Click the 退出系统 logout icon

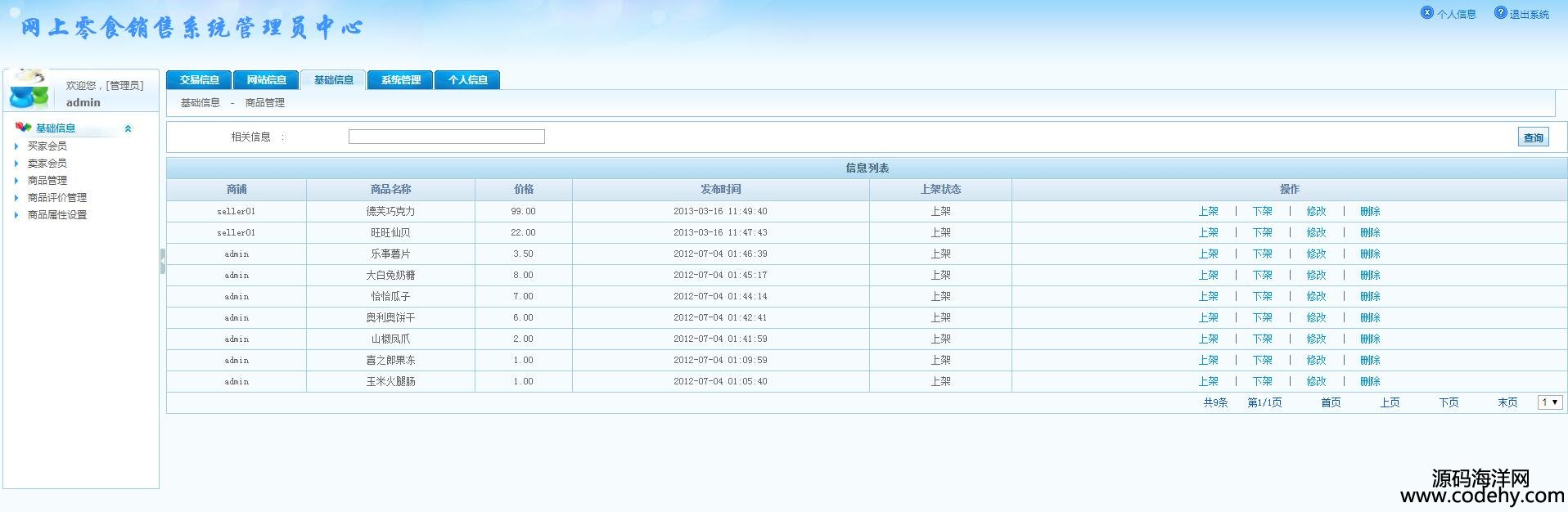click(x=1500, y=13)
